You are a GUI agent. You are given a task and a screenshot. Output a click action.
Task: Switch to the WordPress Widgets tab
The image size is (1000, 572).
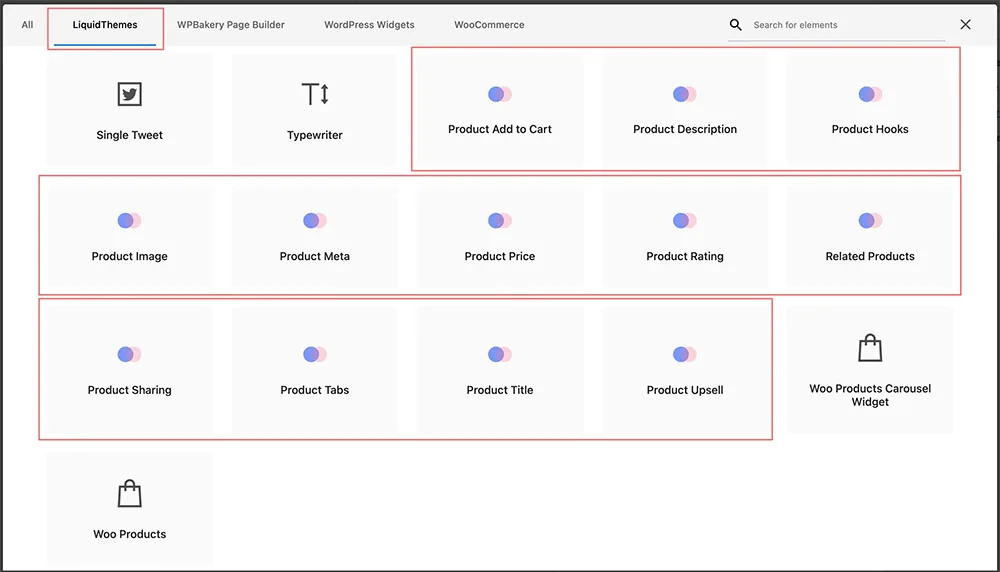coord(369,25)
